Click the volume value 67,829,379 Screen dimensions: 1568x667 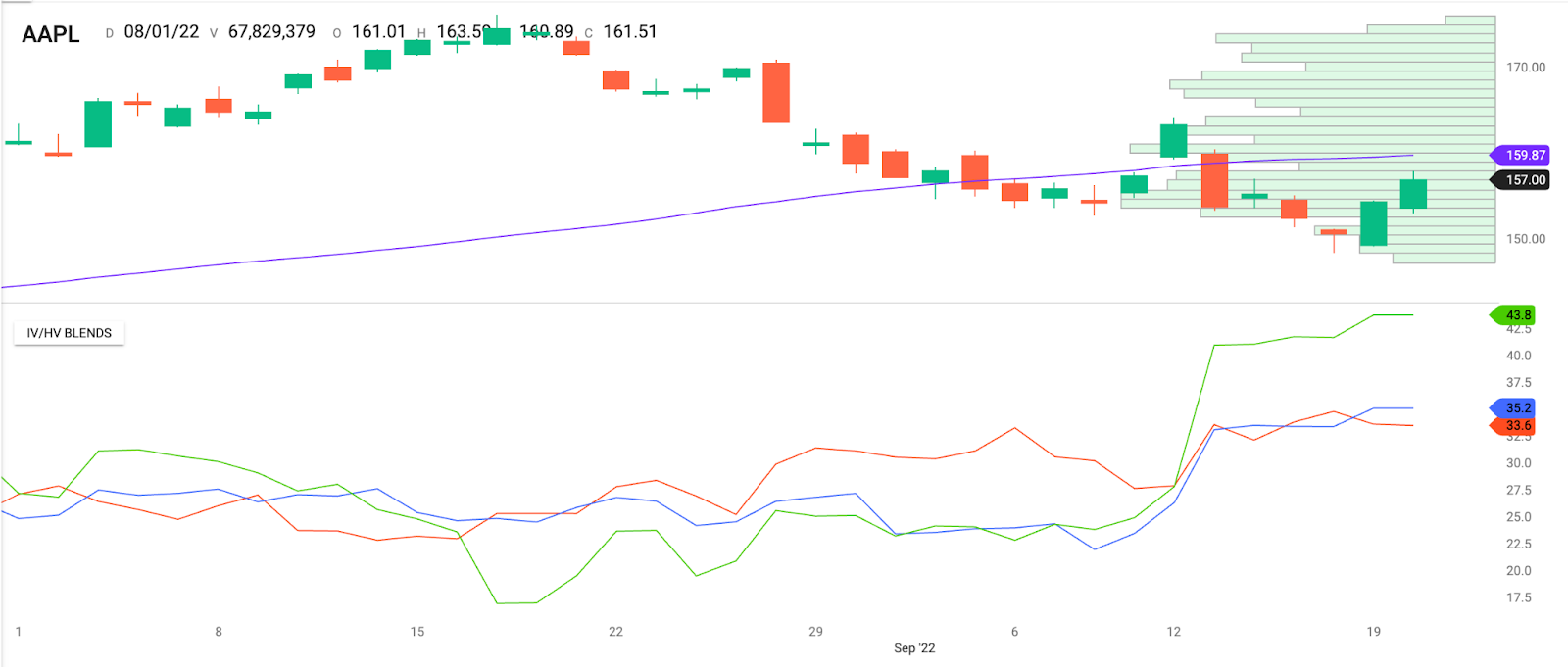(271, 32)
